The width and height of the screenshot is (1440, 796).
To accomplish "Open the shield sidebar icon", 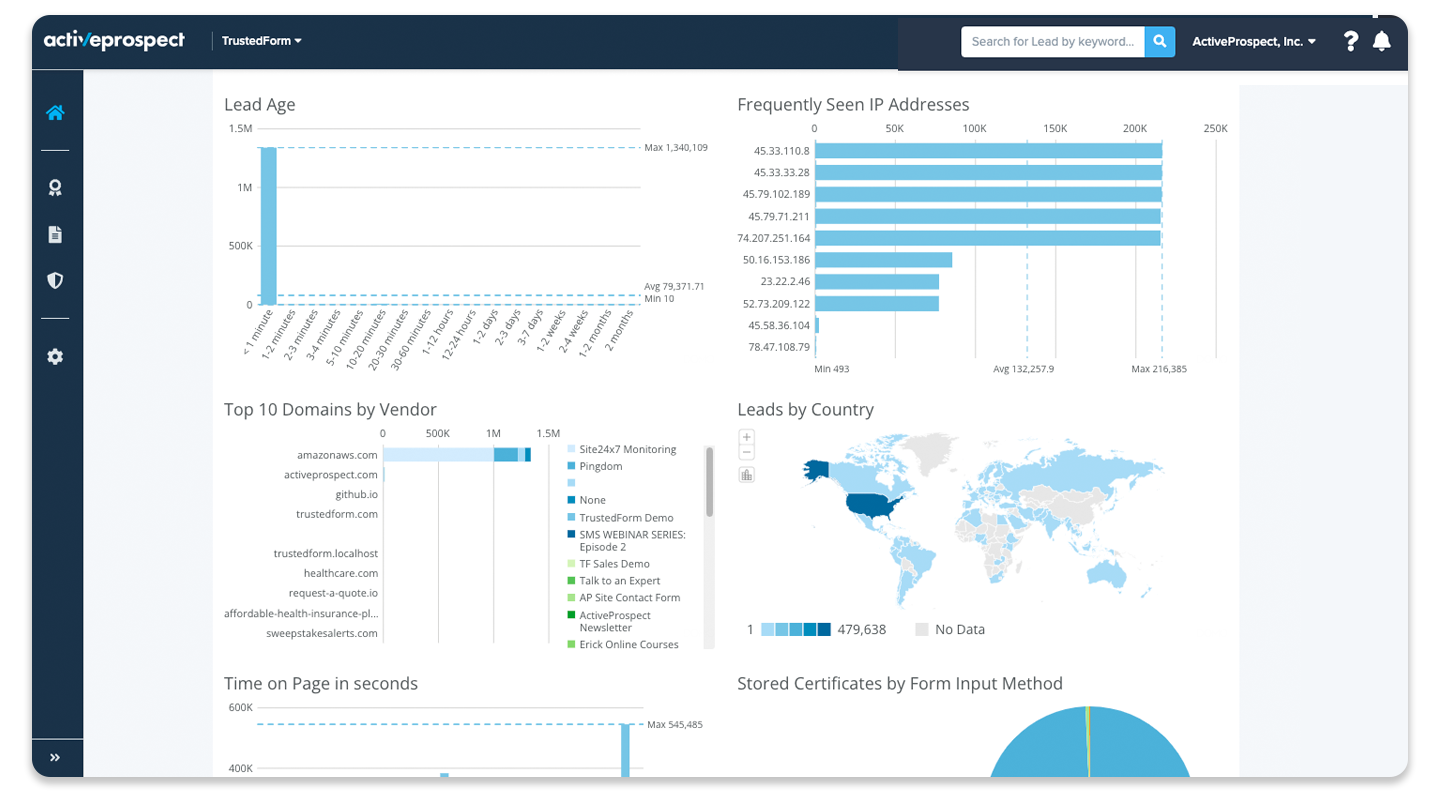I will click(55, 281).
